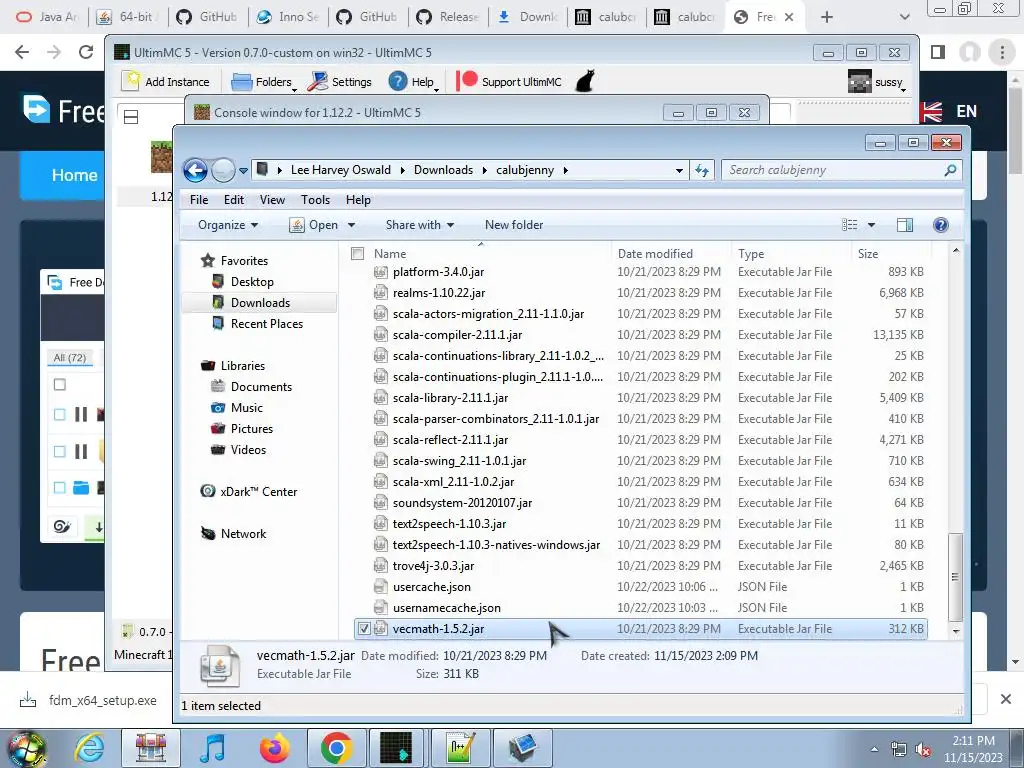The width and height of the screenshot is (1024, 768).
Task: Click the Back arrow in Explorer window
Action: click(x=195, y=170)
